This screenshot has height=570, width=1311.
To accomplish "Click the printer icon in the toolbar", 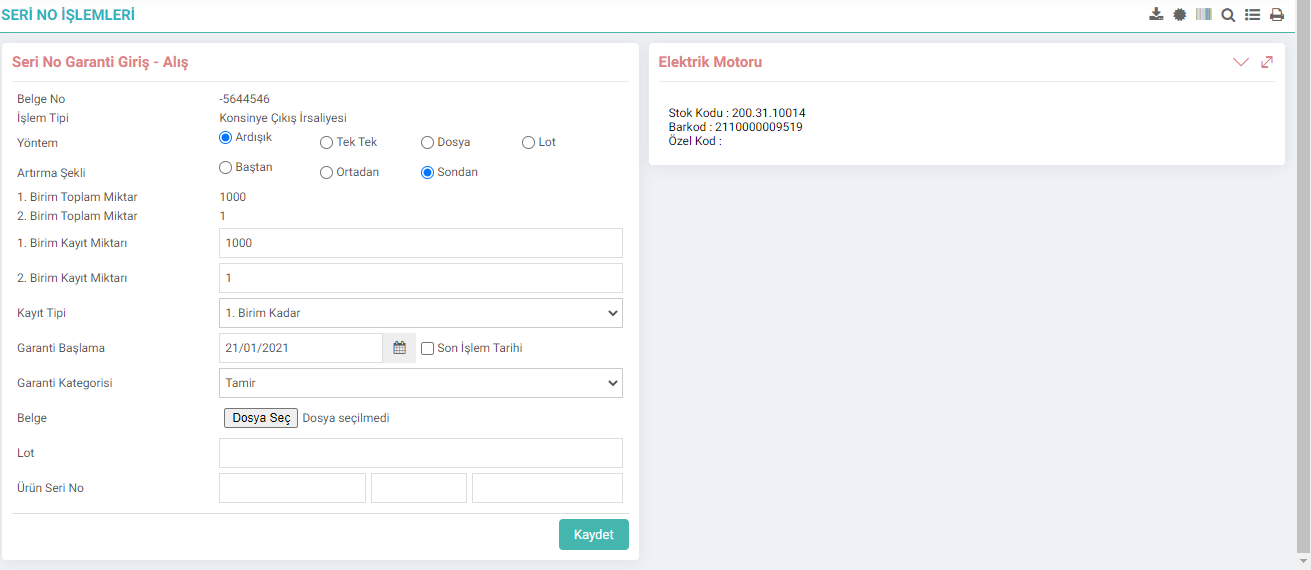I will 1277,14.
